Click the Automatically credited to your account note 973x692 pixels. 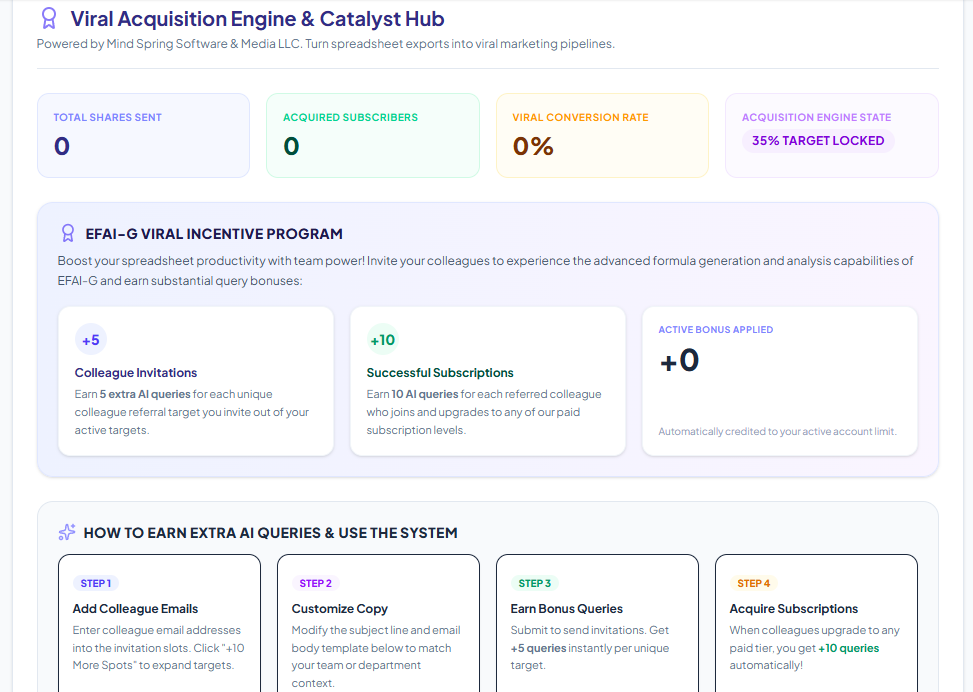tap(778, 431)
